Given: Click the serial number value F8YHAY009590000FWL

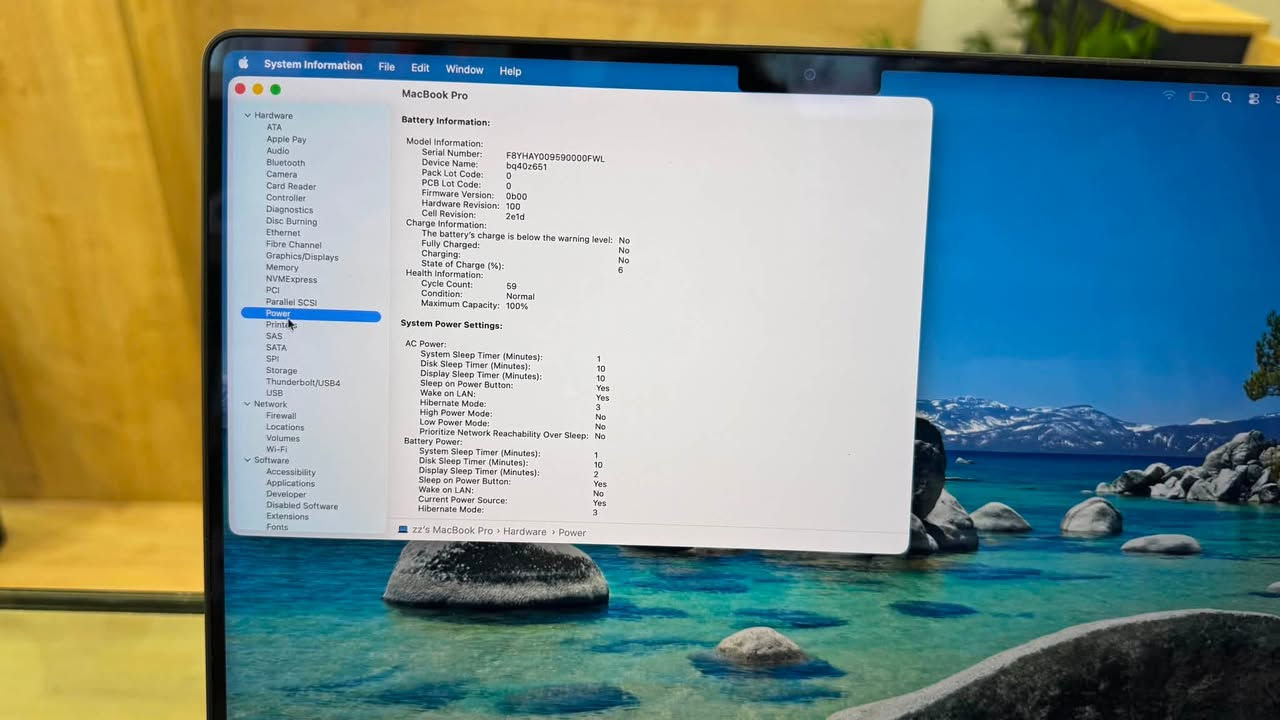Looking at the screenshot, I should pyautogui.click(x=555, y=157).
